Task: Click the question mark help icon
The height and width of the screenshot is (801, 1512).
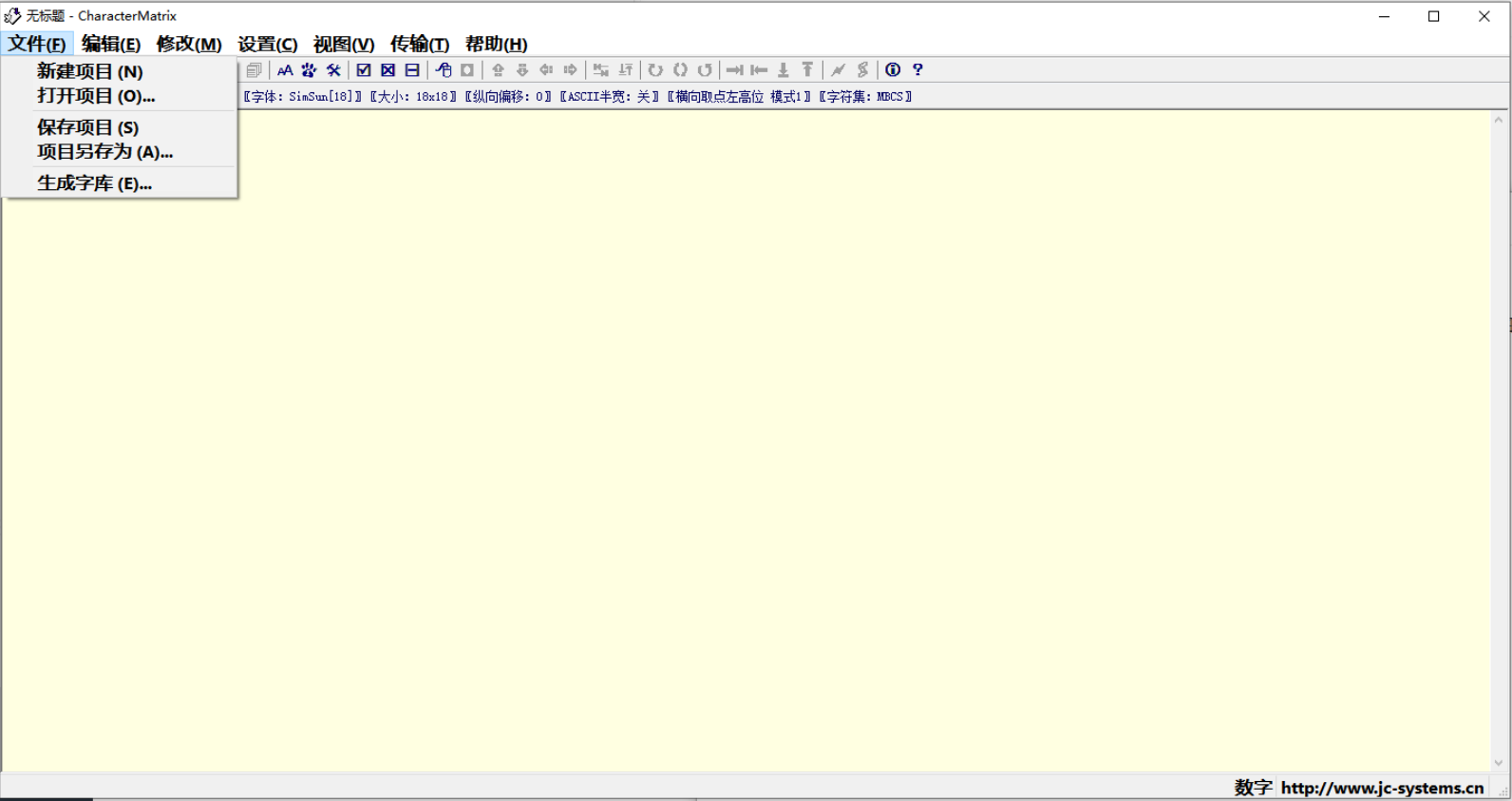Action: [x=917, y=70]
